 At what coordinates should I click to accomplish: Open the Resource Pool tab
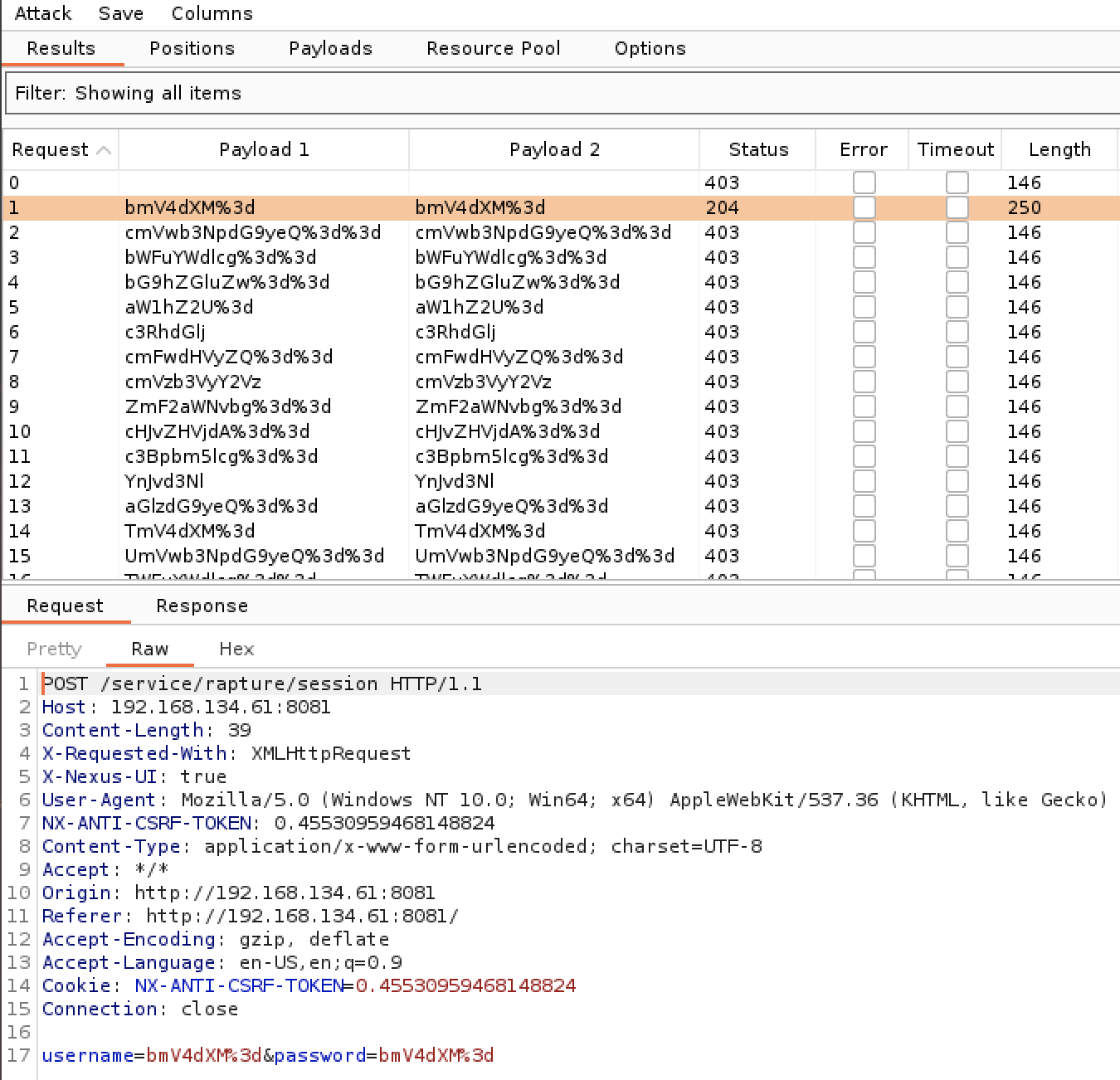pyautogui.click(x=493, y=48)
